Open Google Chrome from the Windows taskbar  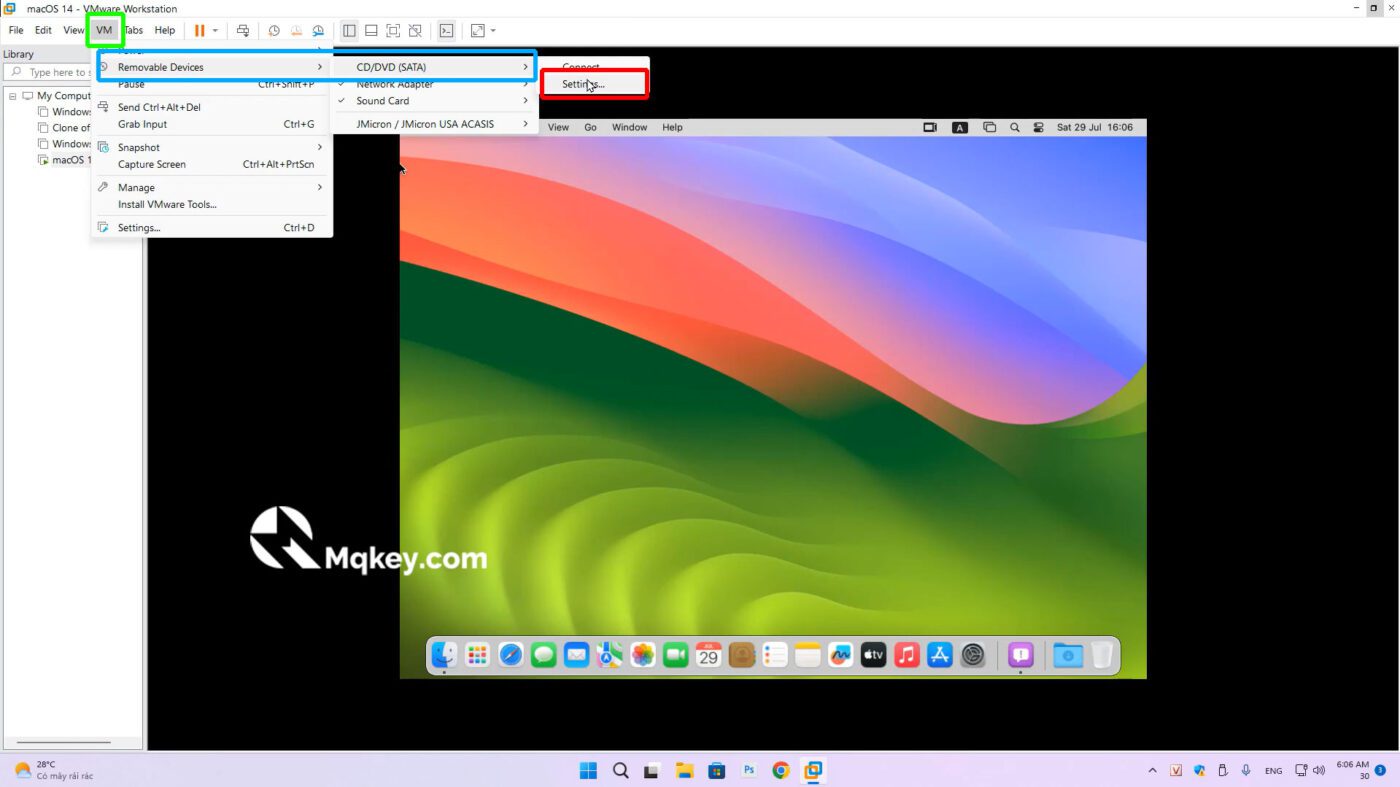781,770
